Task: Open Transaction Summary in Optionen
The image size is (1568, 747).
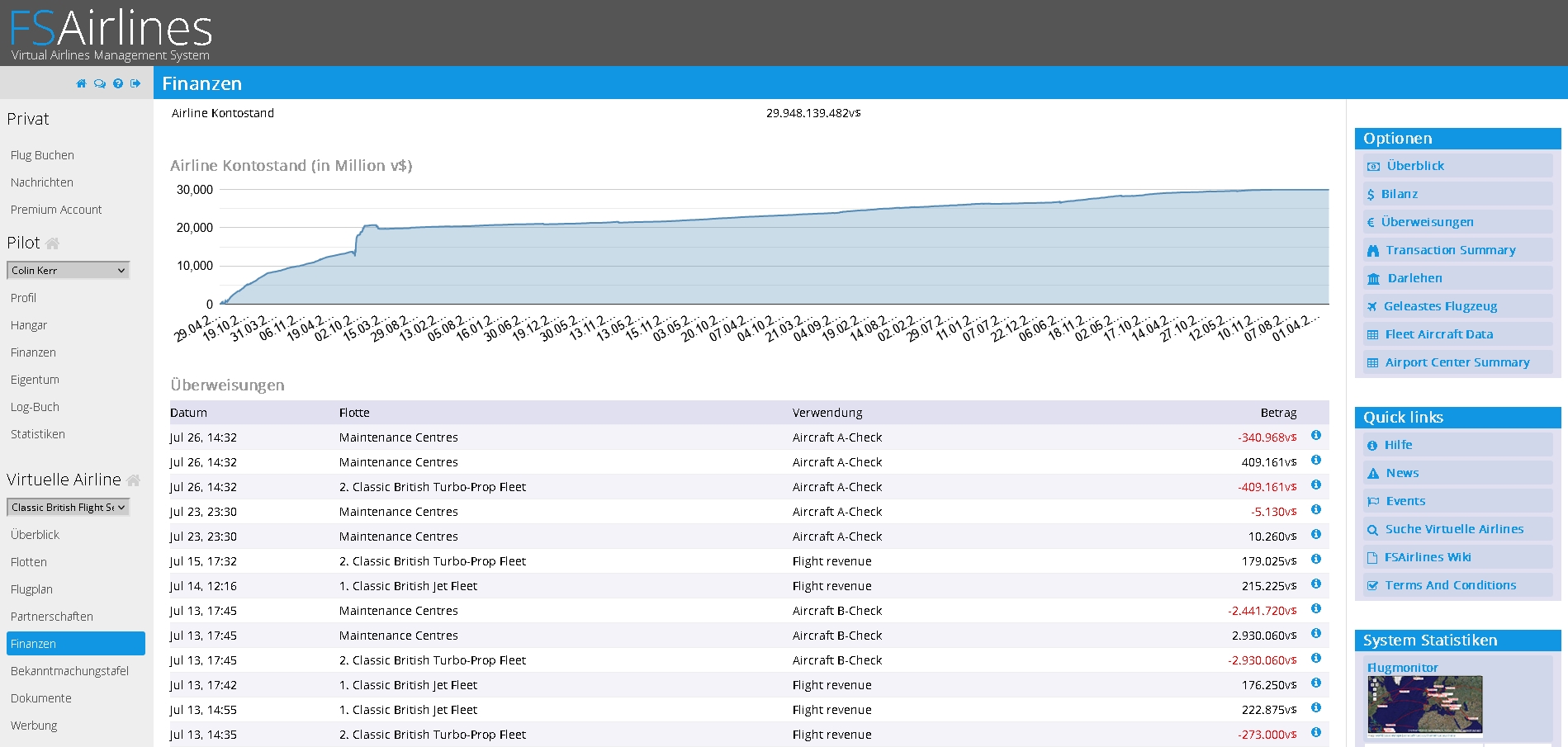Action: [x=1450, y=250]
